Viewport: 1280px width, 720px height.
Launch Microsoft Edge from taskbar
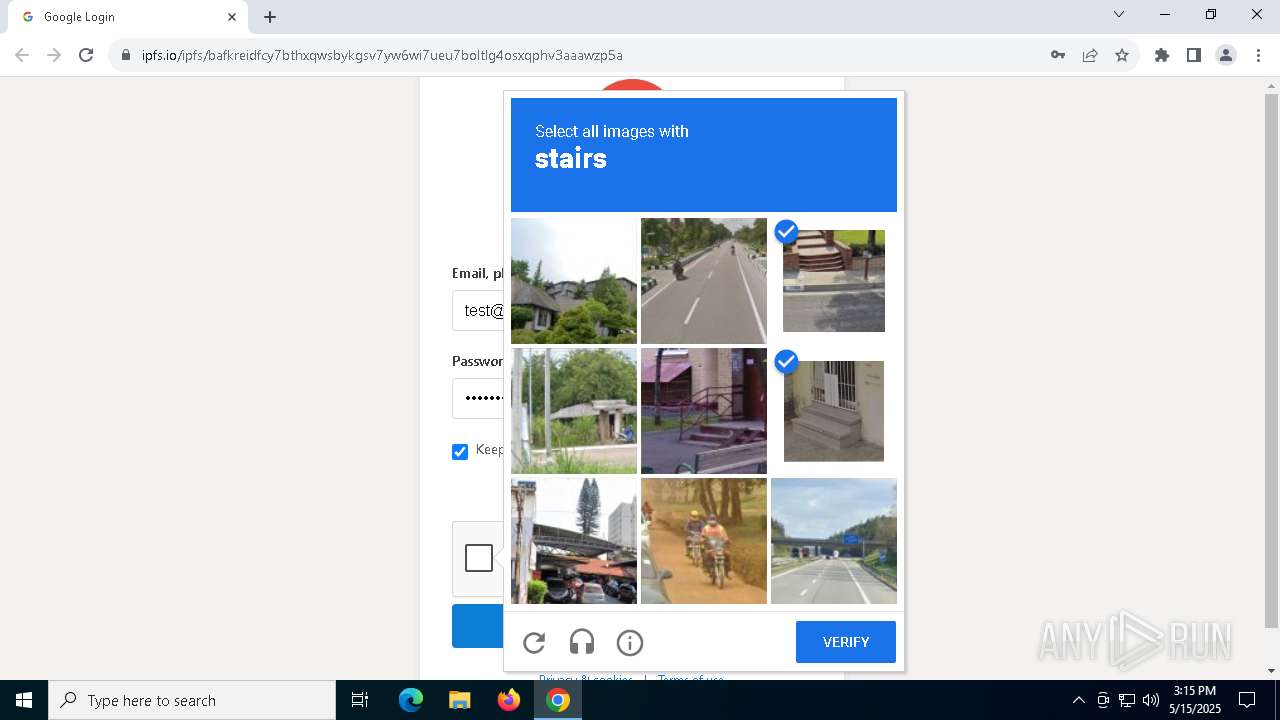coord(411,700)
